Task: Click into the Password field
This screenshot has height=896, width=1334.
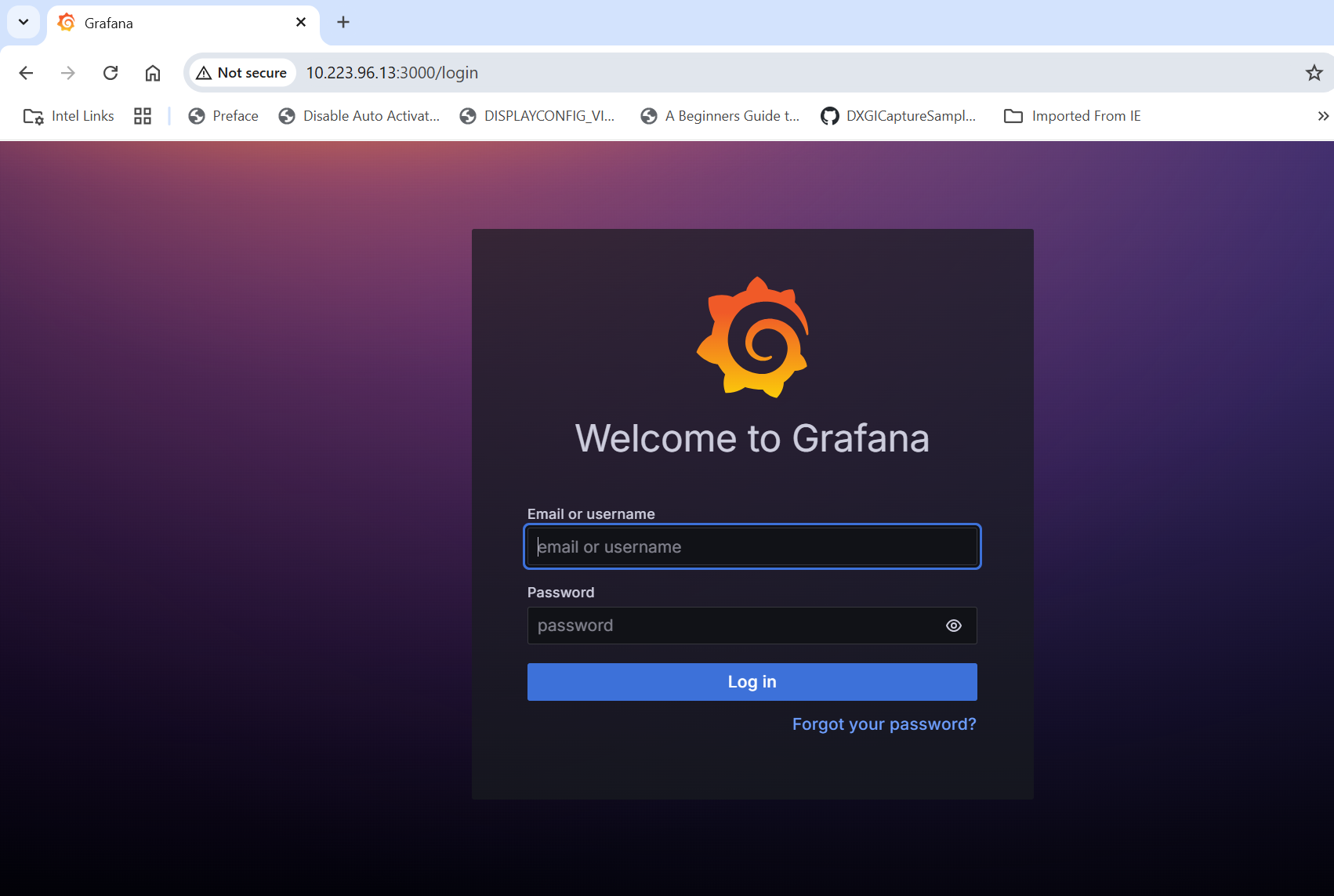Action: [733, 626]
